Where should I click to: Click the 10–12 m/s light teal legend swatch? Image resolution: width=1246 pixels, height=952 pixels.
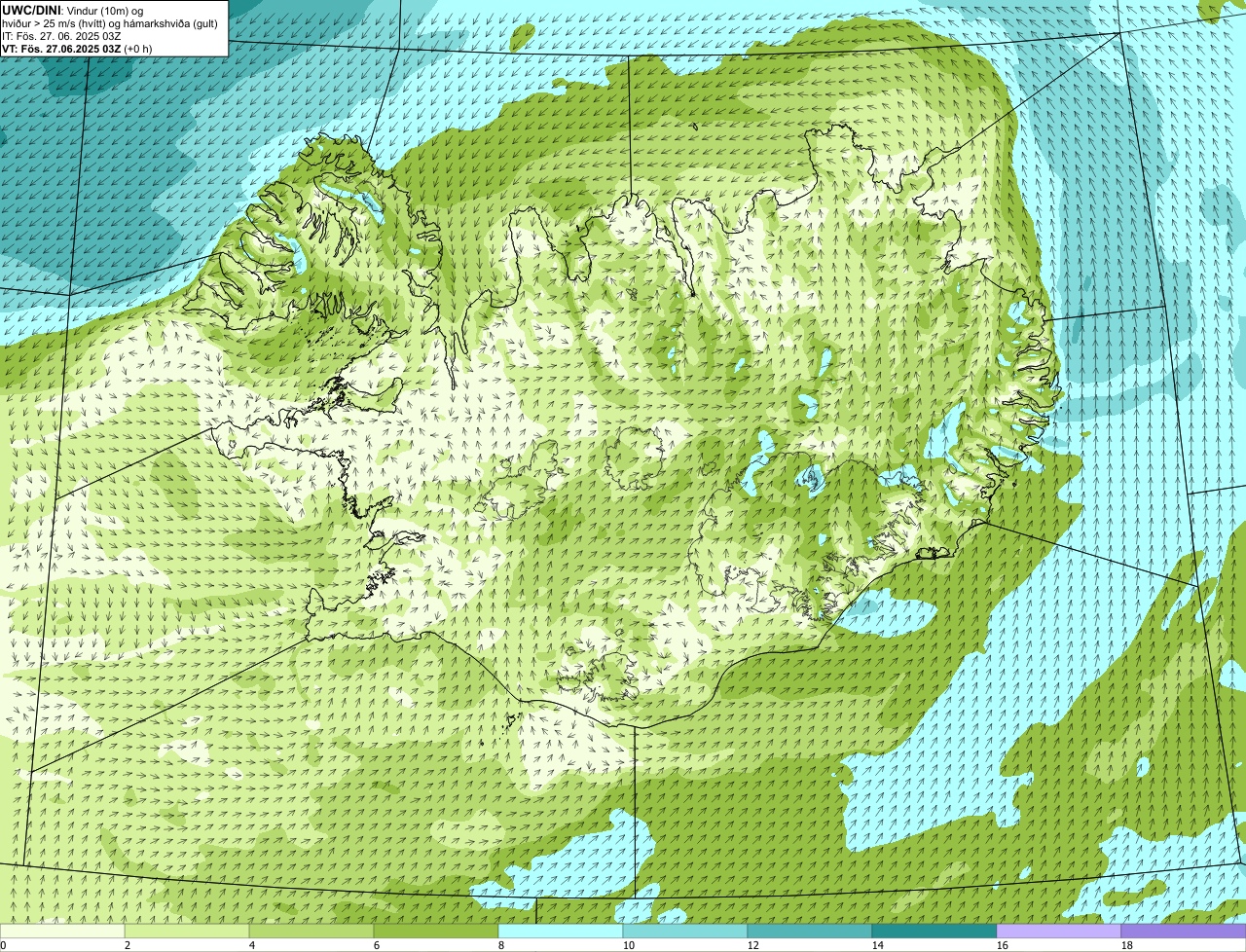pyautogui.click(x=685, y=931)
